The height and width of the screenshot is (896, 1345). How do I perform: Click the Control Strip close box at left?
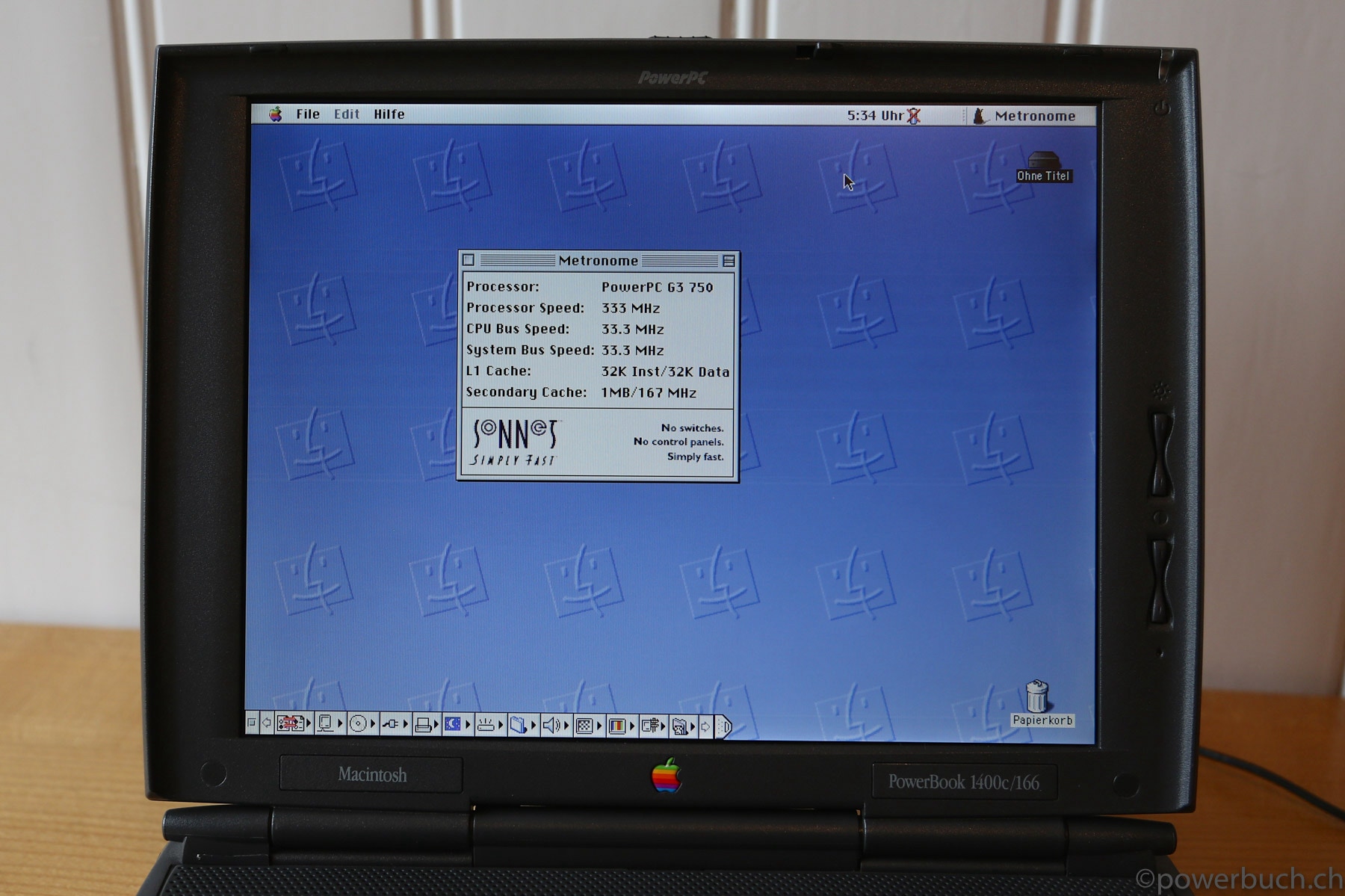coord(252,723)
